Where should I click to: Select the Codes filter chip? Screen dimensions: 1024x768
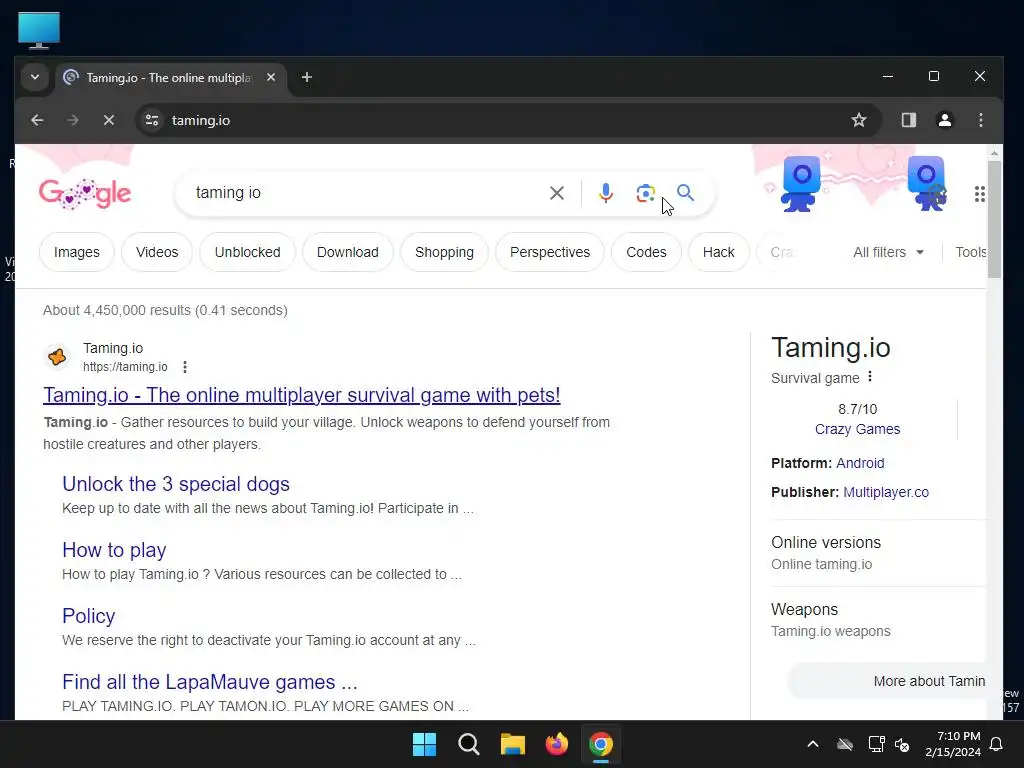[646, 252]
